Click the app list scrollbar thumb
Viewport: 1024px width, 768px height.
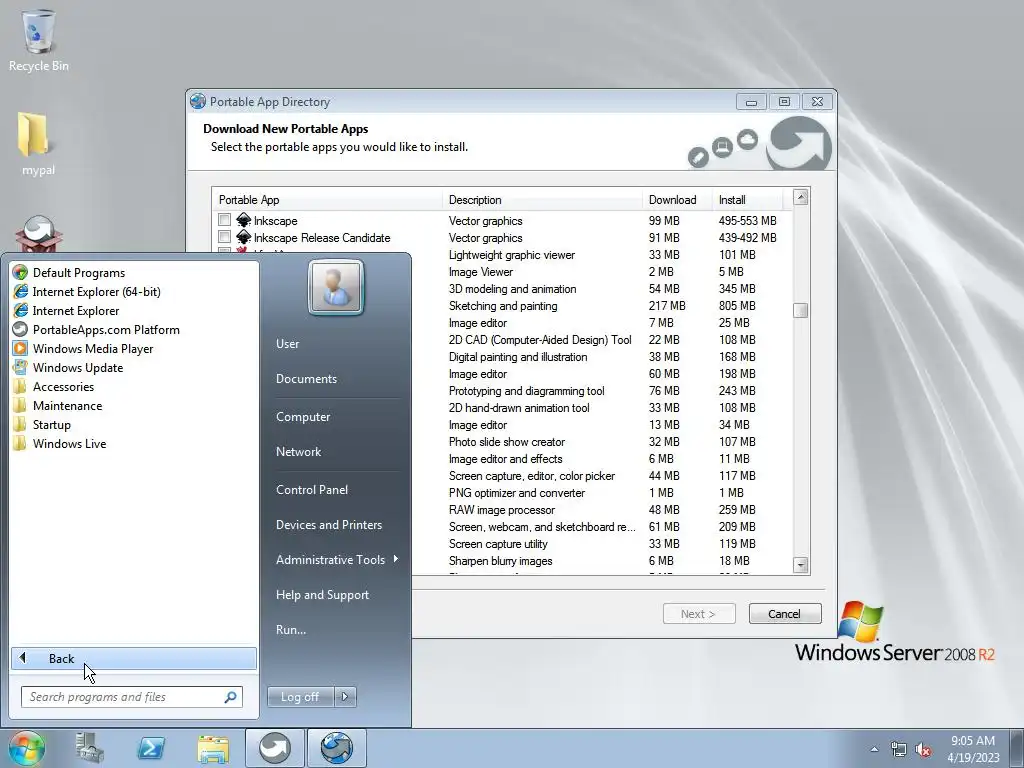pyautogui.click(x=801, y=311)
